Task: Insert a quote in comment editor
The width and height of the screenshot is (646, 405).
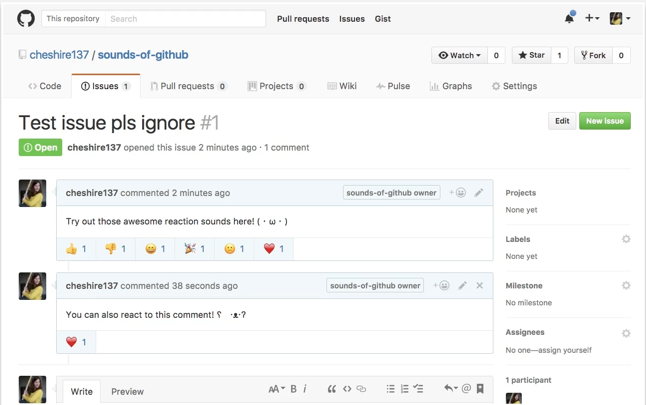Action: point(332,389)
